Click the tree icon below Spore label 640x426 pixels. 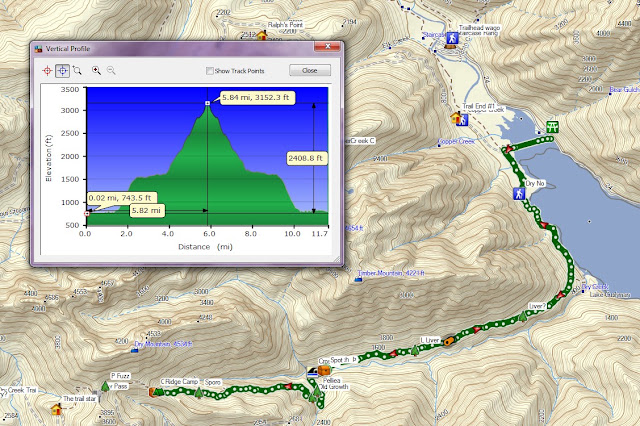point(198,393)
